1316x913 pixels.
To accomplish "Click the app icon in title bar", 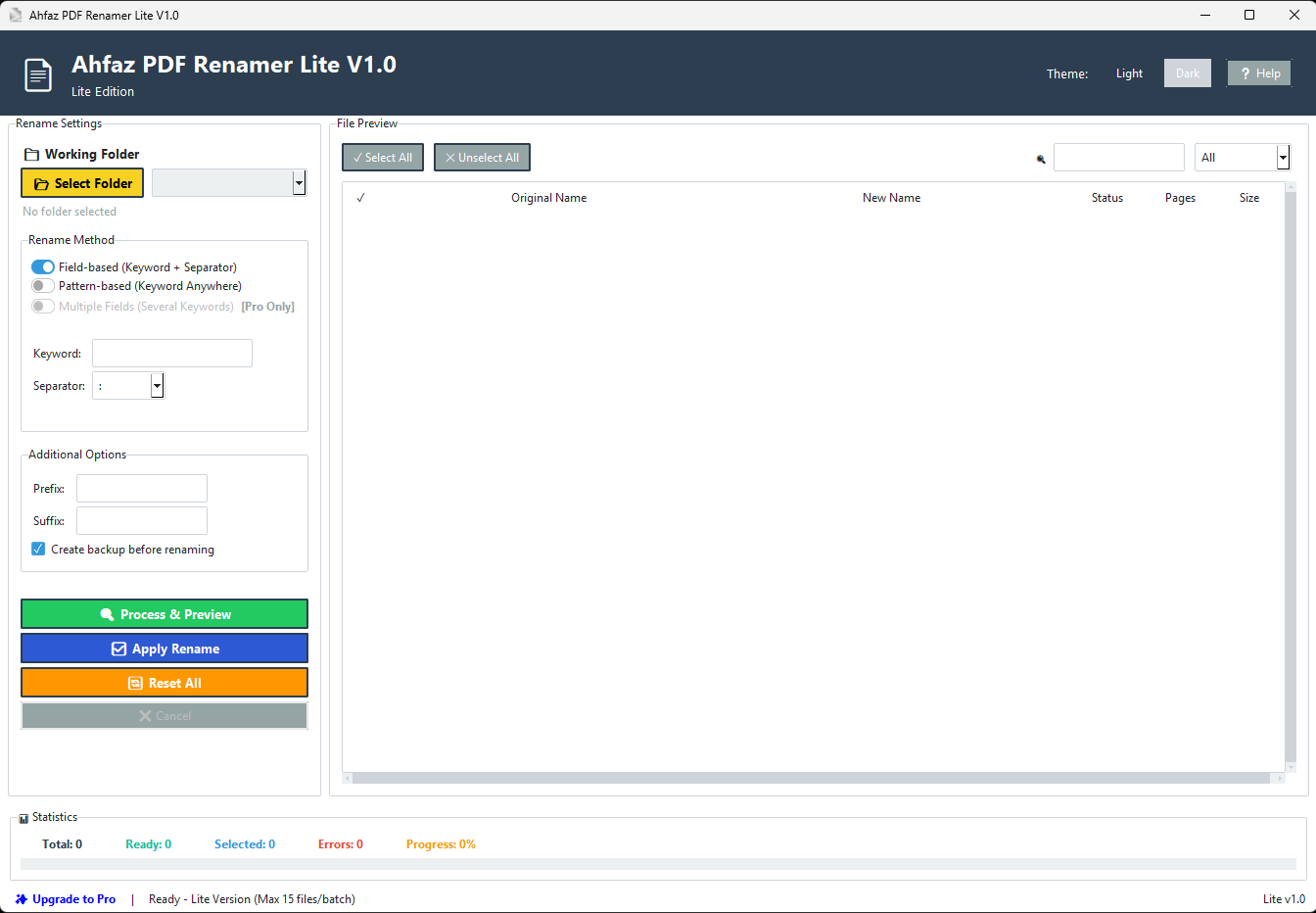I will (x=16, y=16).
